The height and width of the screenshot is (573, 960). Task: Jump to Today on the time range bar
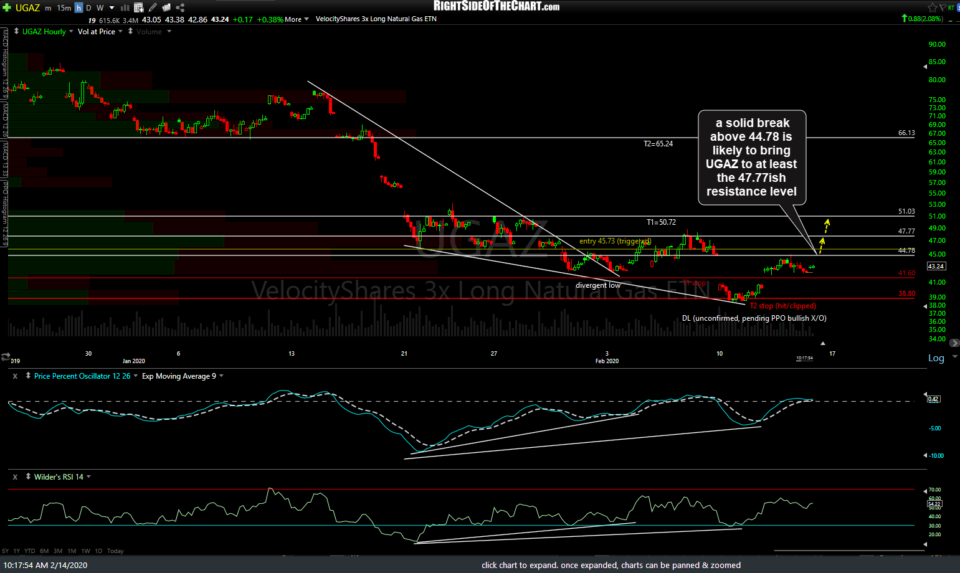tap(116, 551)
